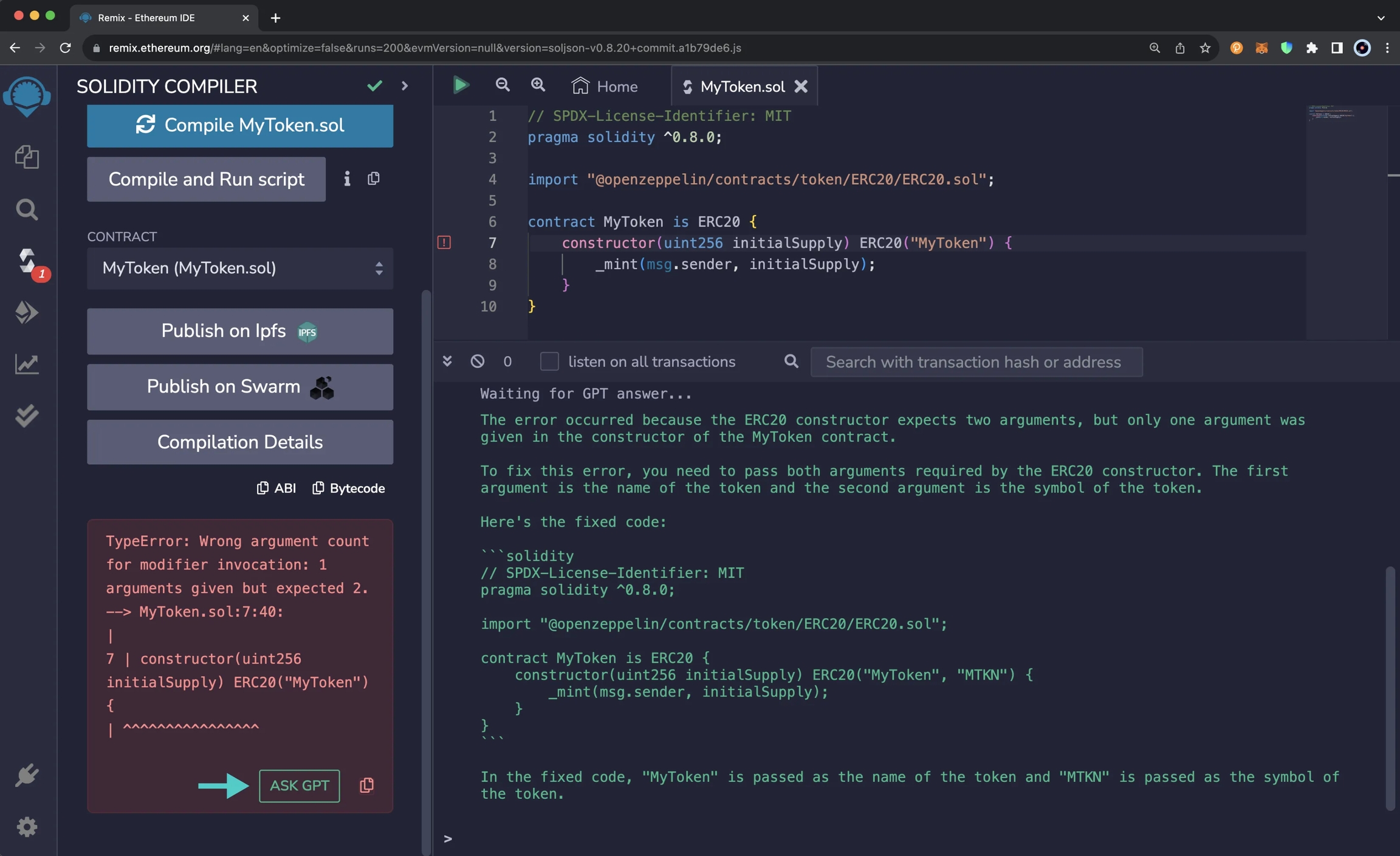Zoom out the editor font
This screenshot has height=856, width=1400.
click(x=502, y=86)
